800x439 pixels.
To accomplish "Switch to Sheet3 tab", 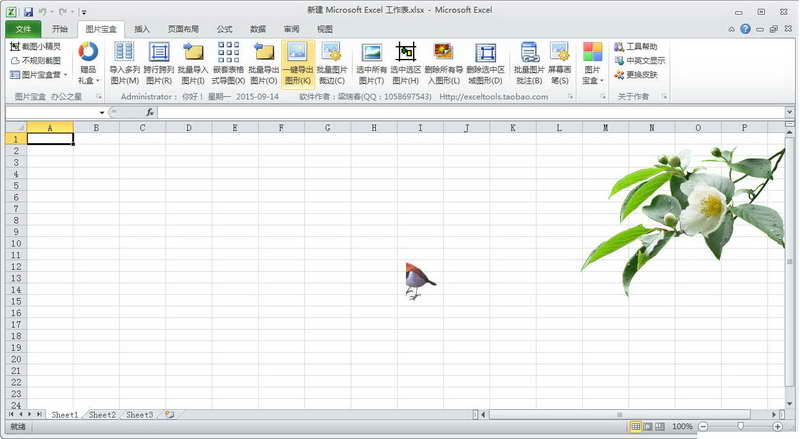I will [x=140, y=415].
